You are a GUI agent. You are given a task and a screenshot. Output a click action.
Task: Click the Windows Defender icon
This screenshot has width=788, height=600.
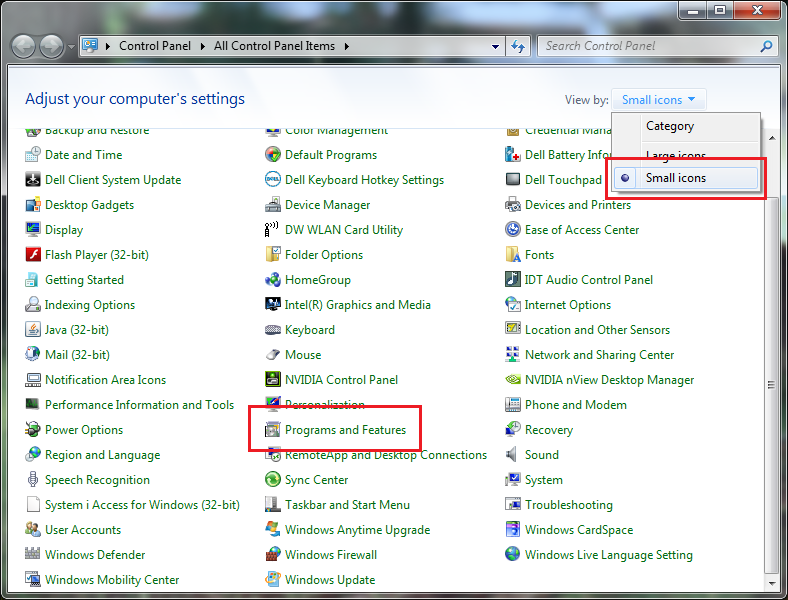[x=33, y=554]
